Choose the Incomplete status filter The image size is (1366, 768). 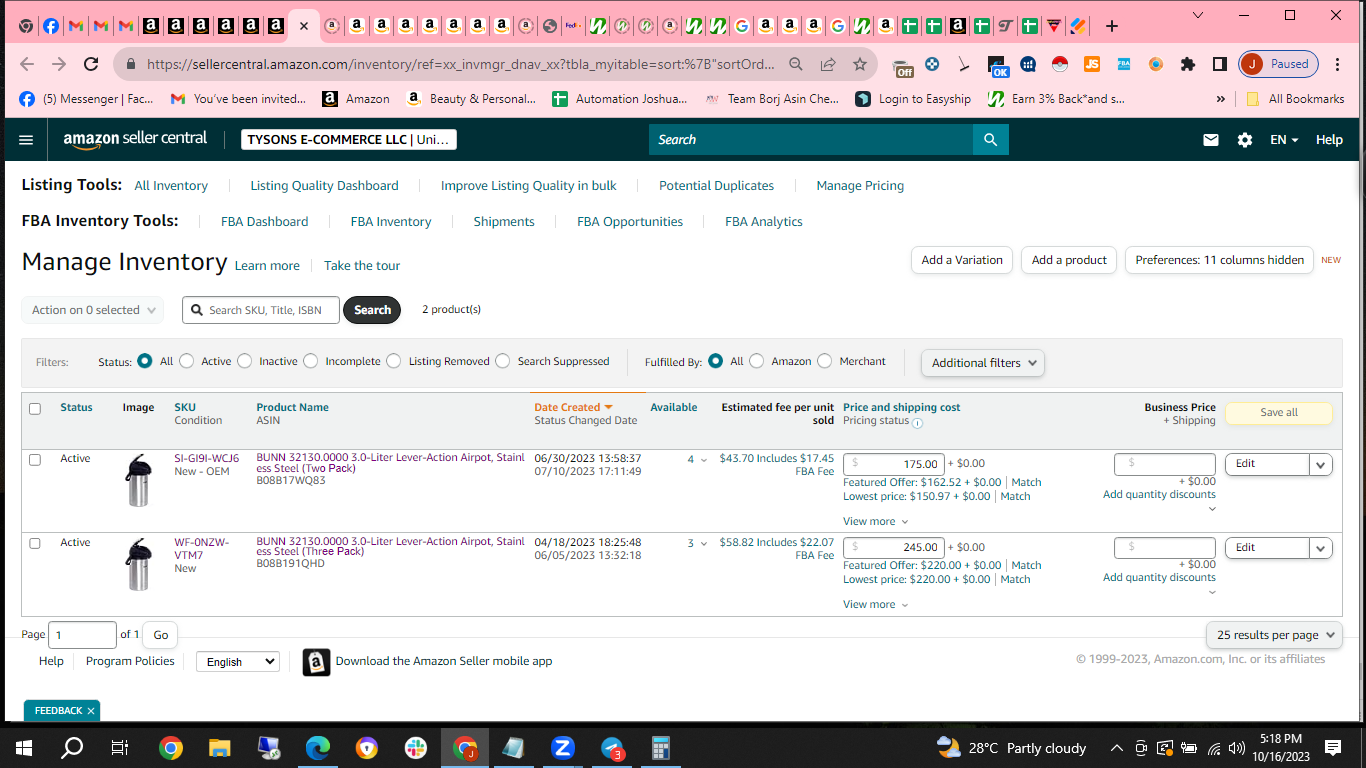point(311,361)
